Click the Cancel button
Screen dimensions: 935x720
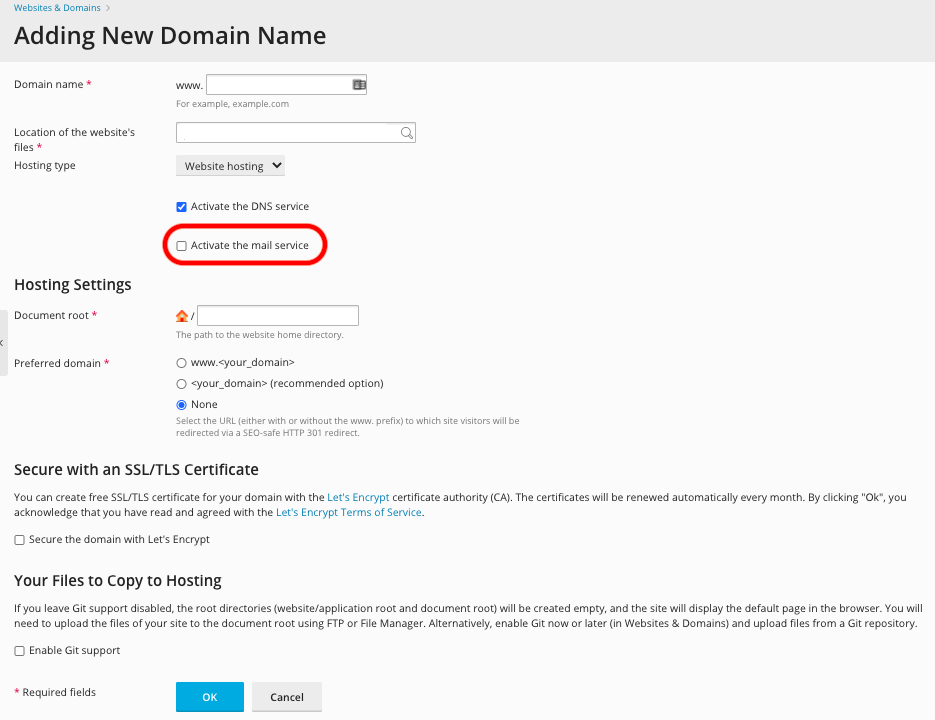click(286, 697)
